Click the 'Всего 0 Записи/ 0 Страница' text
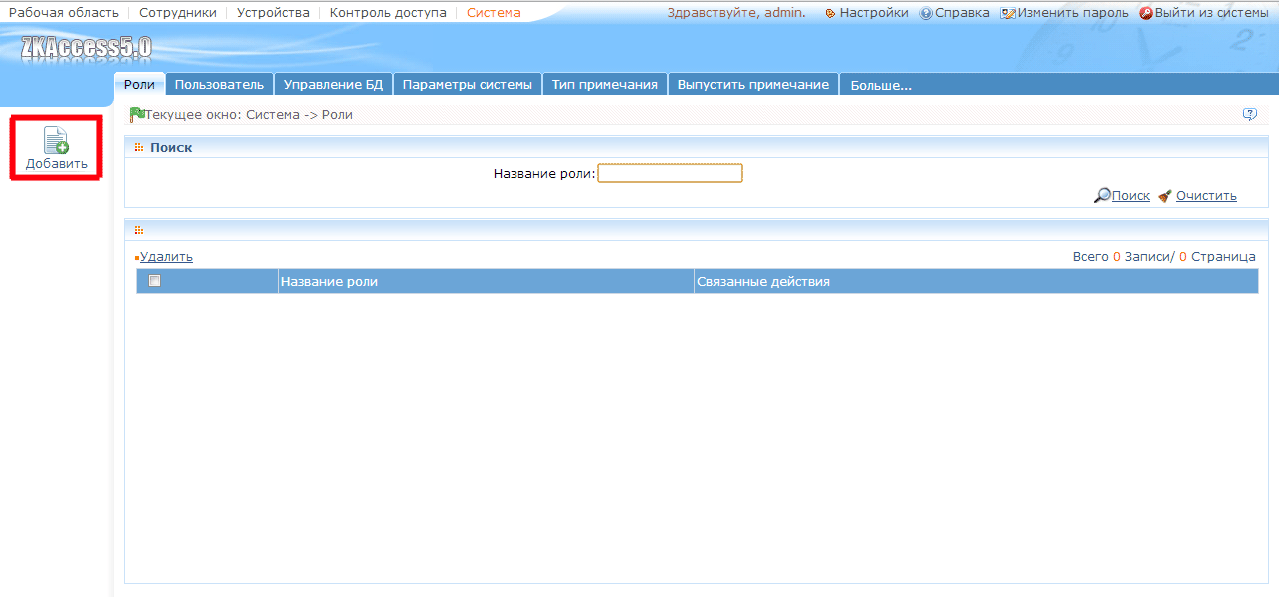Image resolution: width=1279 pixels, height=597 pixels. [1164, 257]
